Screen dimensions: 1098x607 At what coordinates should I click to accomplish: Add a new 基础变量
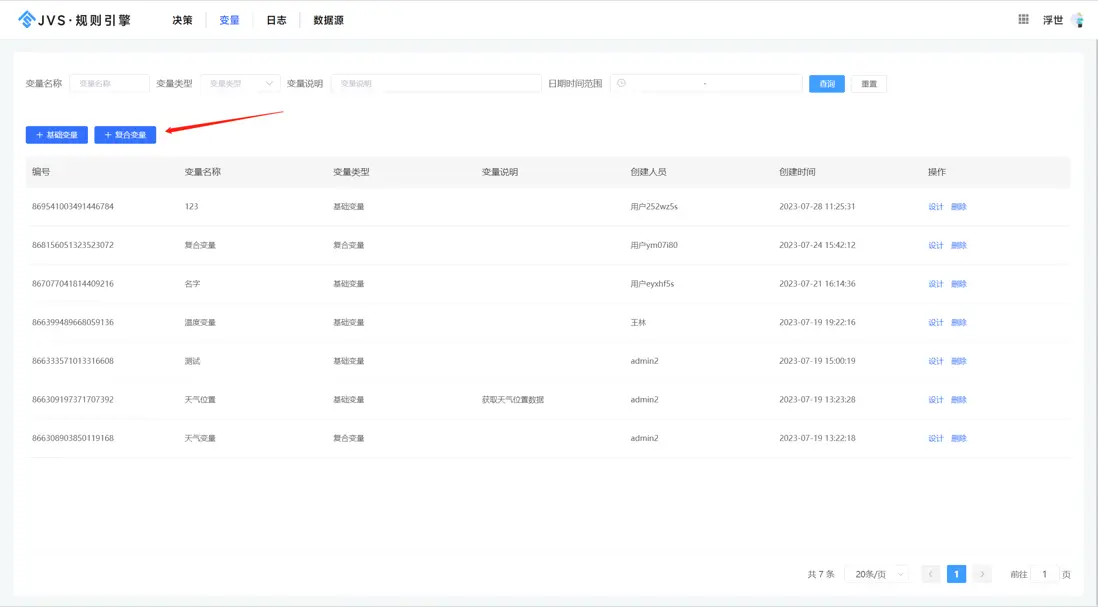57,134
